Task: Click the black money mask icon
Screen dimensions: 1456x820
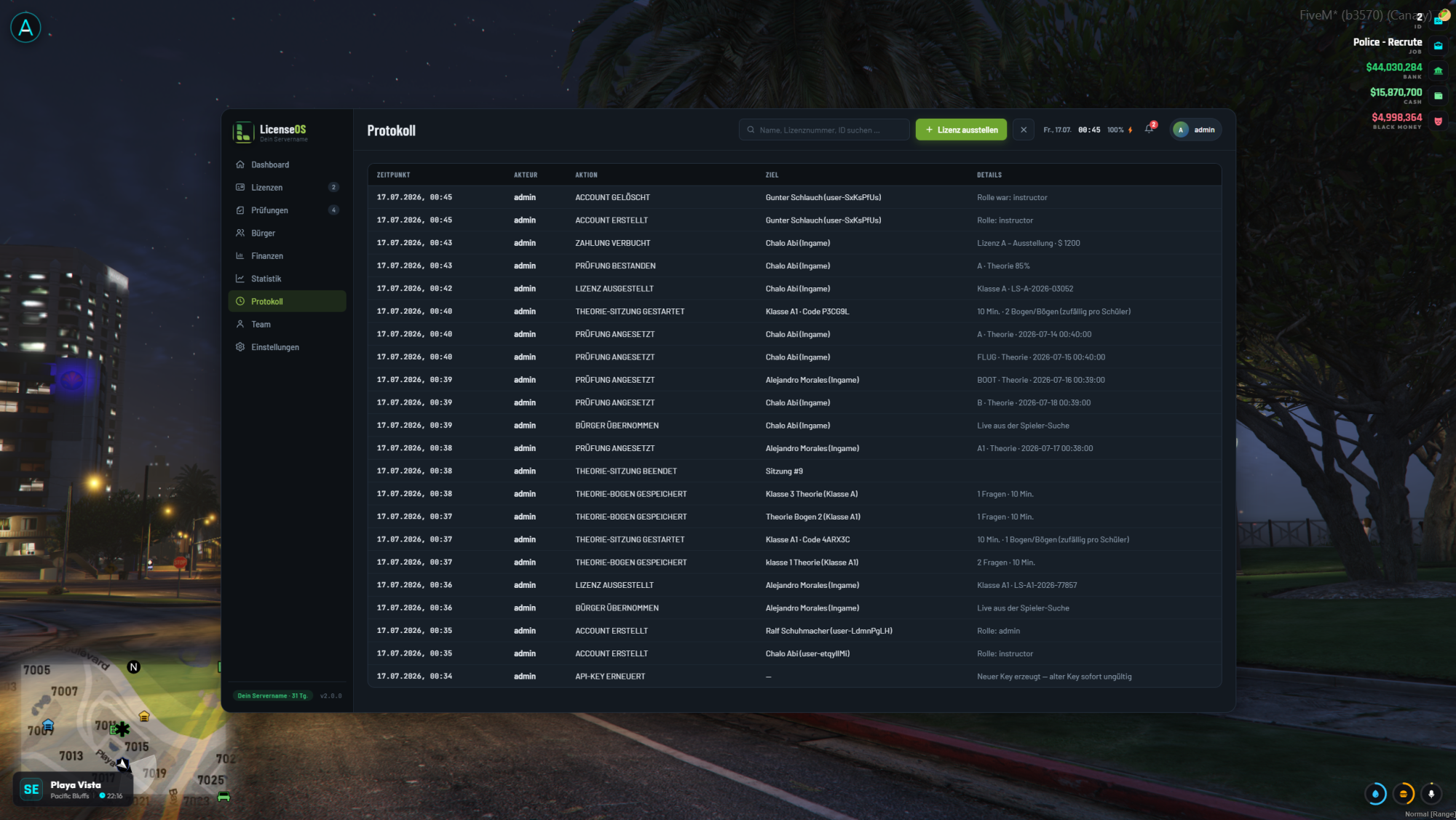Action: coord(1438,121)
